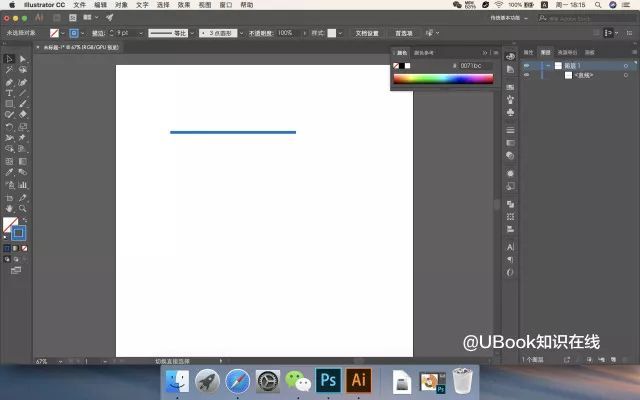Image resolution: width=640 pixels, height=400 pixels.
Task: Select the Zoom magnifier tool
Action: (22, 209)
